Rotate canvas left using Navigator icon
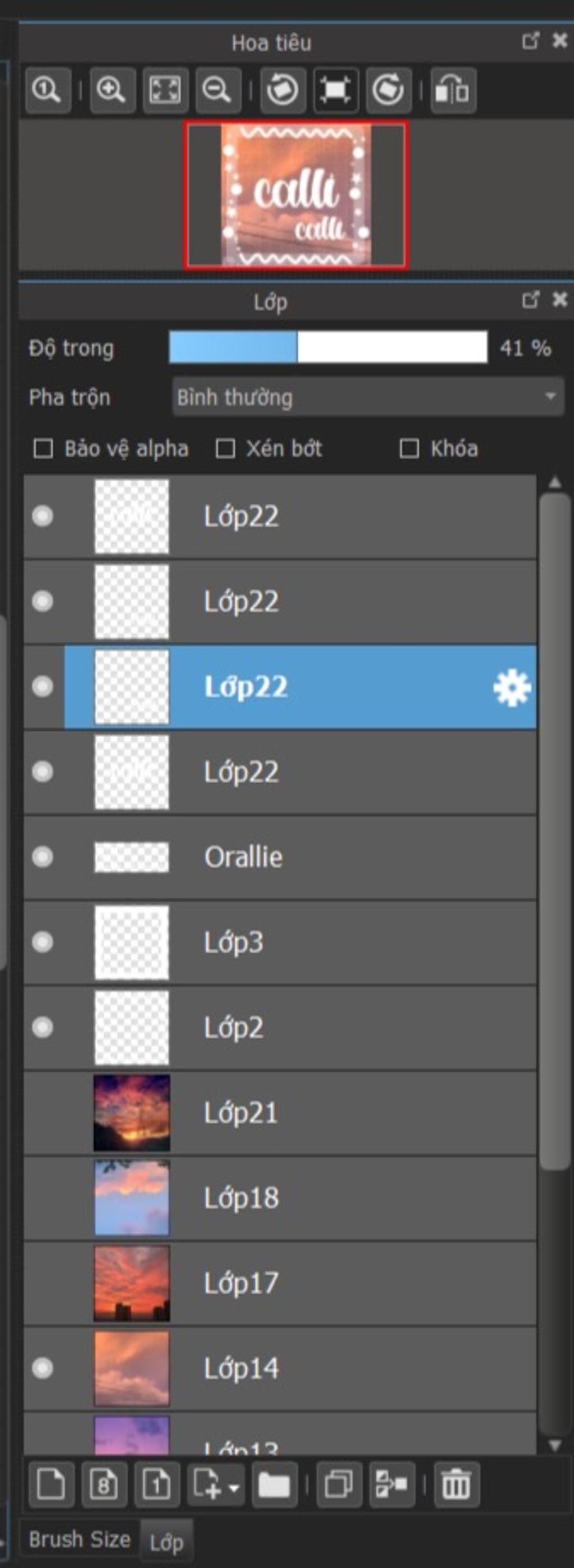 283,90
